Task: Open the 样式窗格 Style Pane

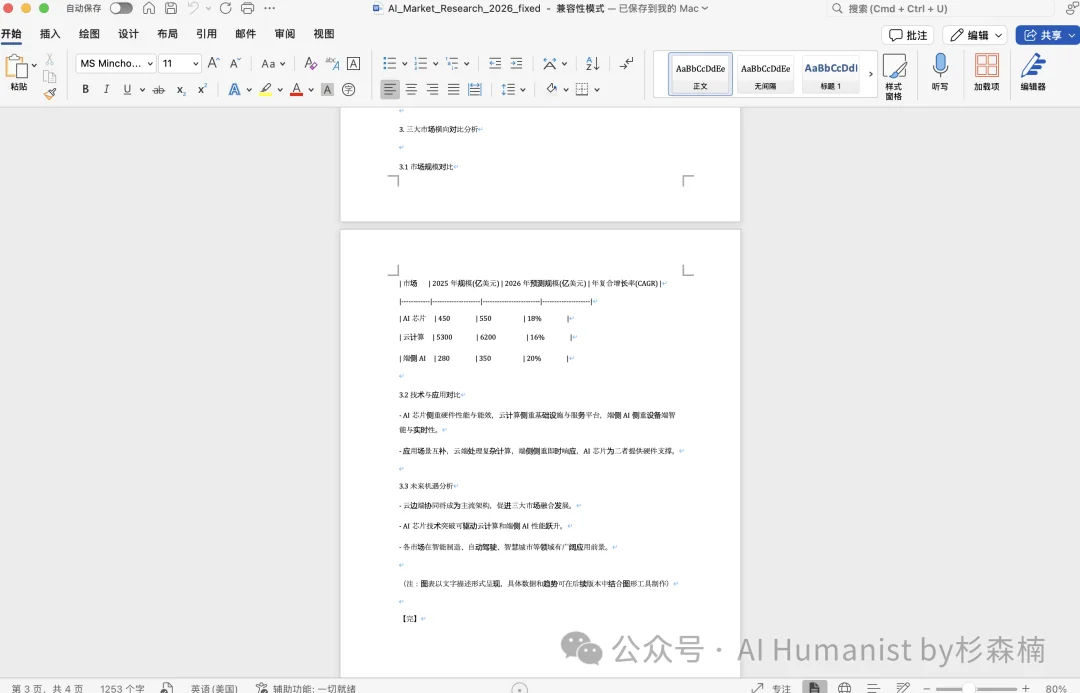Action: (895, 73)
